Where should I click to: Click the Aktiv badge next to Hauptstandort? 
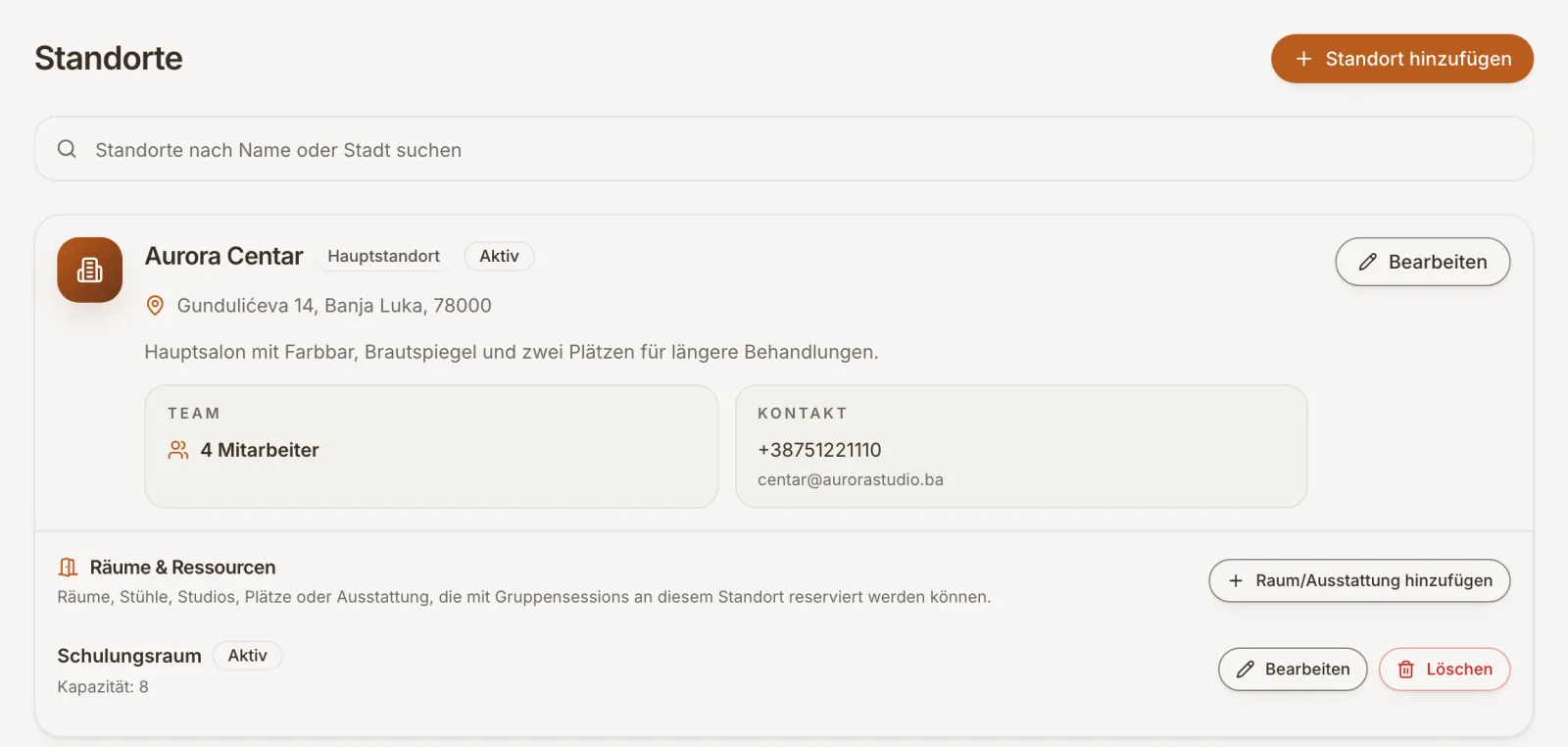click(x=499, y=256)
